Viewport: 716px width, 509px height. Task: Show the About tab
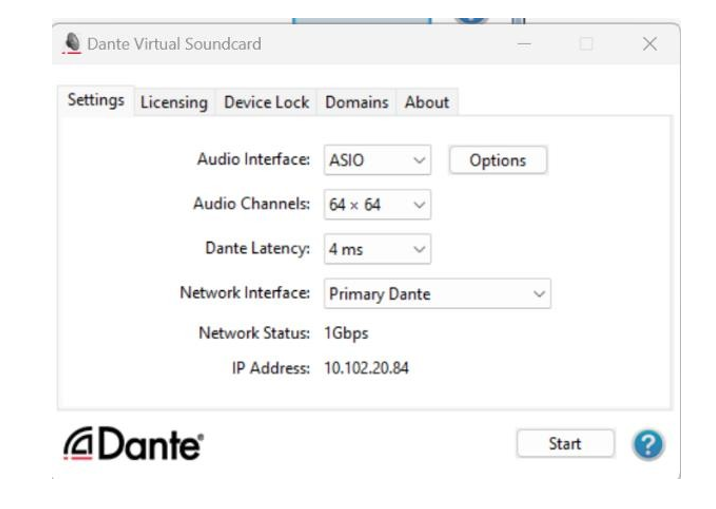[427, 102]
